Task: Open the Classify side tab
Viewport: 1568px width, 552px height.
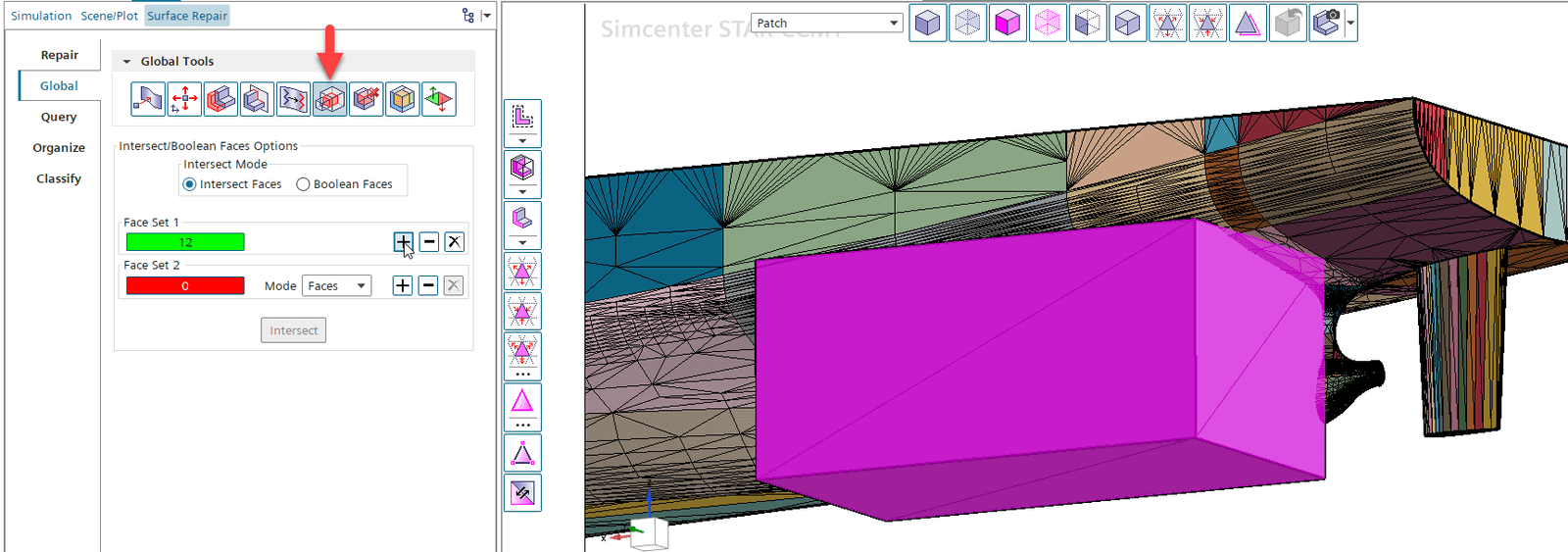Action: 59,178
